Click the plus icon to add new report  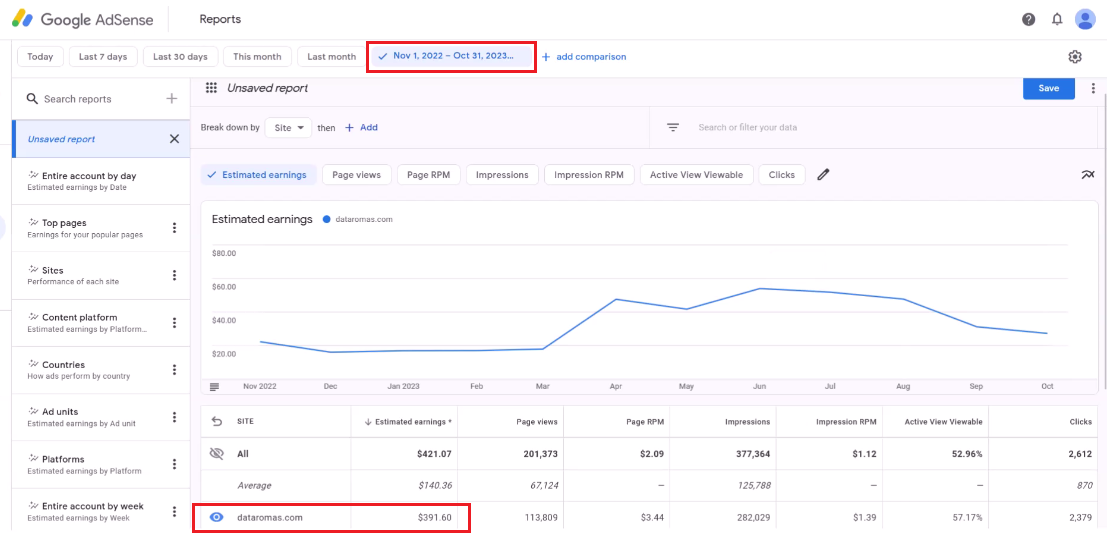coord(172,99)
